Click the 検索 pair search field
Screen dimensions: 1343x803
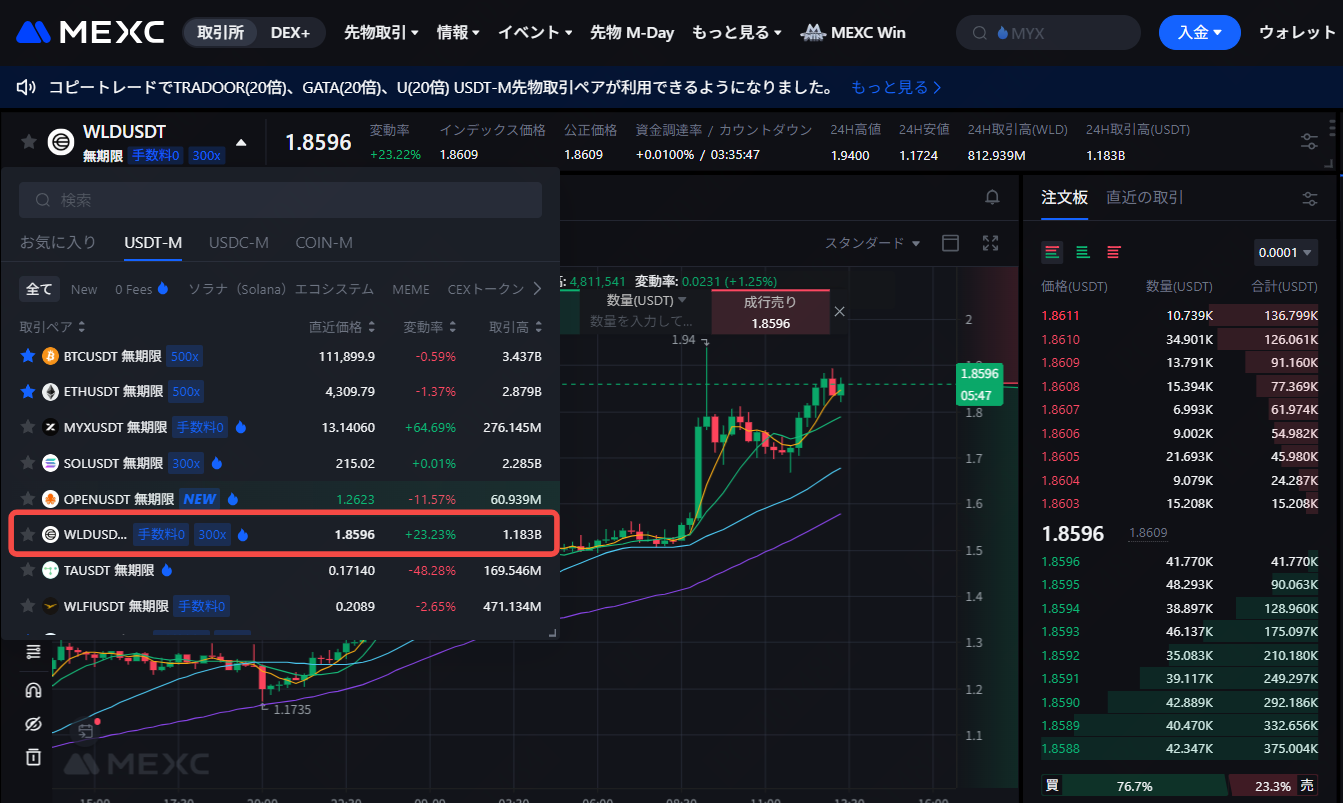point(280,200)
